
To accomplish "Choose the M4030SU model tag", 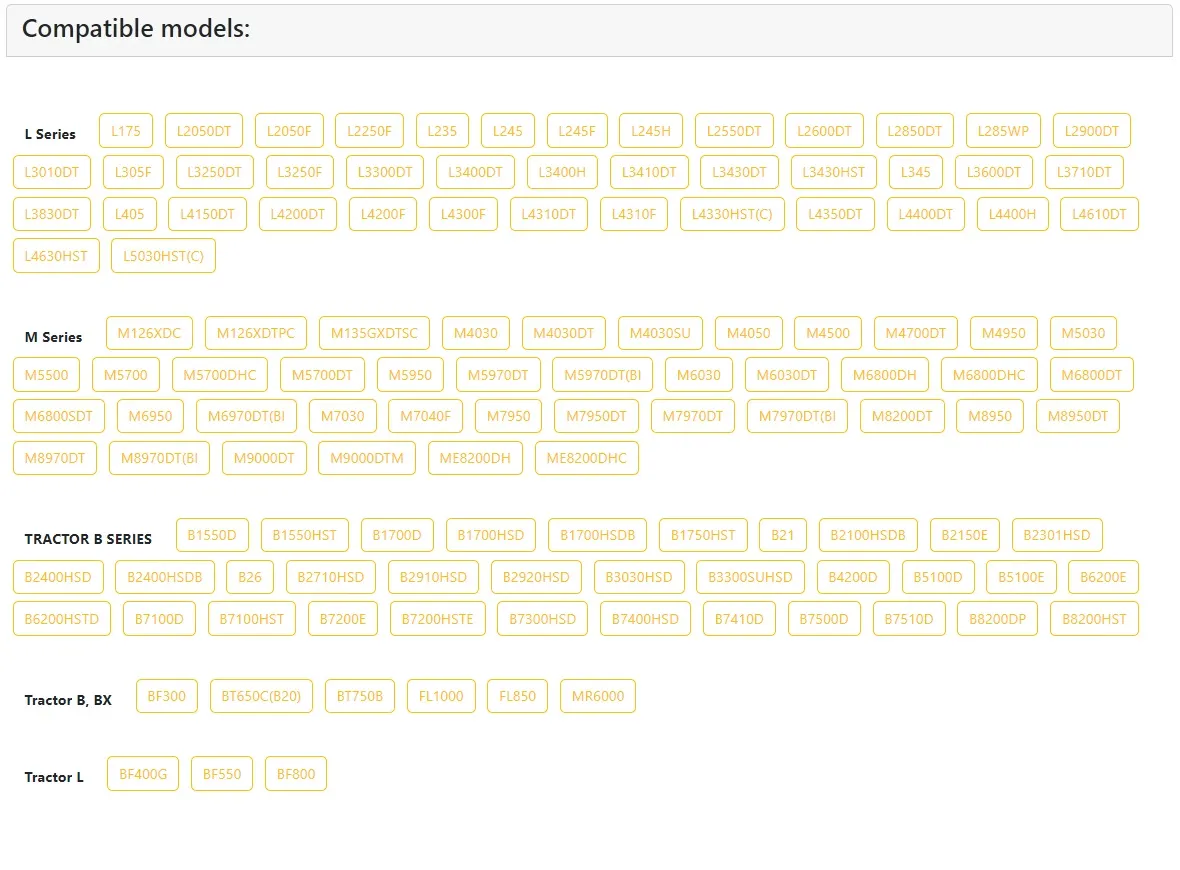I will point(660,333).
